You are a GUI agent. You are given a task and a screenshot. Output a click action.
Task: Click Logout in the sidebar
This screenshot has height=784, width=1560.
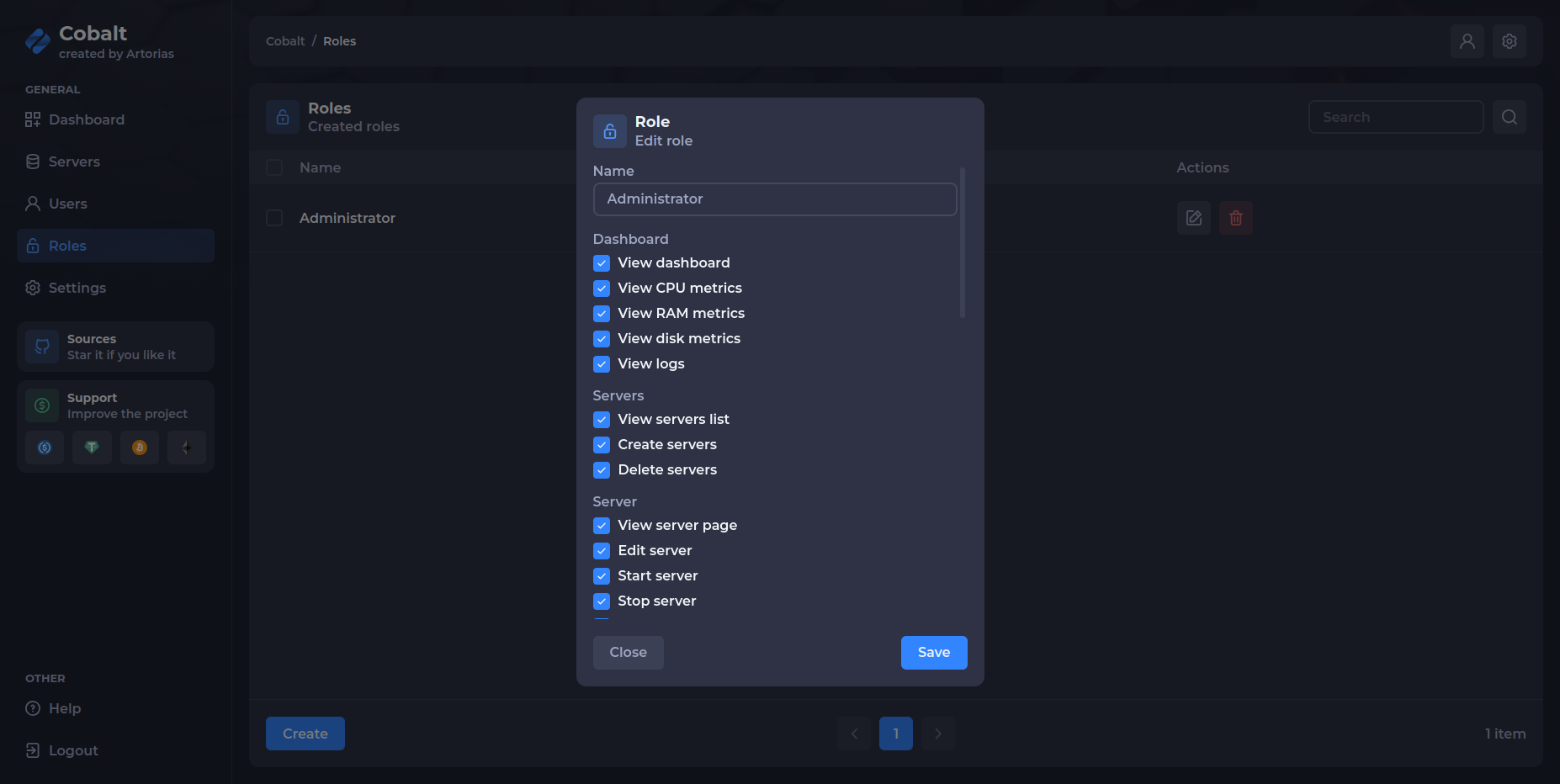[115, 750]
